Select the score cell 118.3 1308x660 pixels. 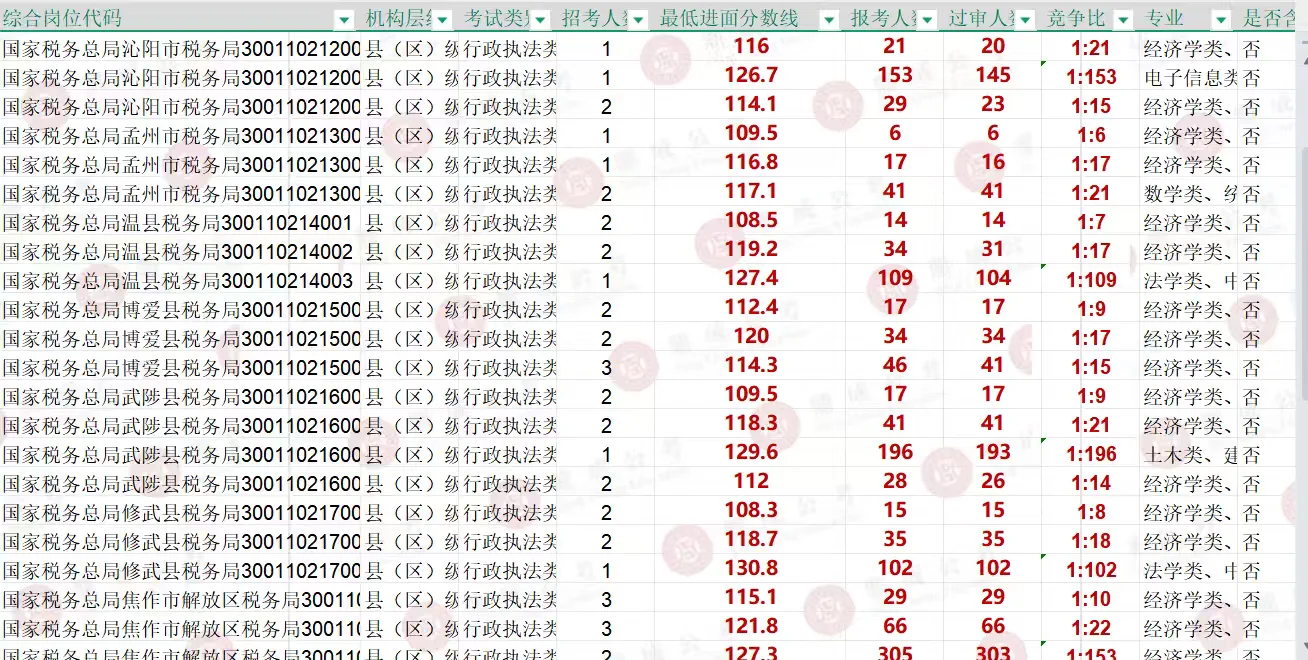(x=751, y=423)
